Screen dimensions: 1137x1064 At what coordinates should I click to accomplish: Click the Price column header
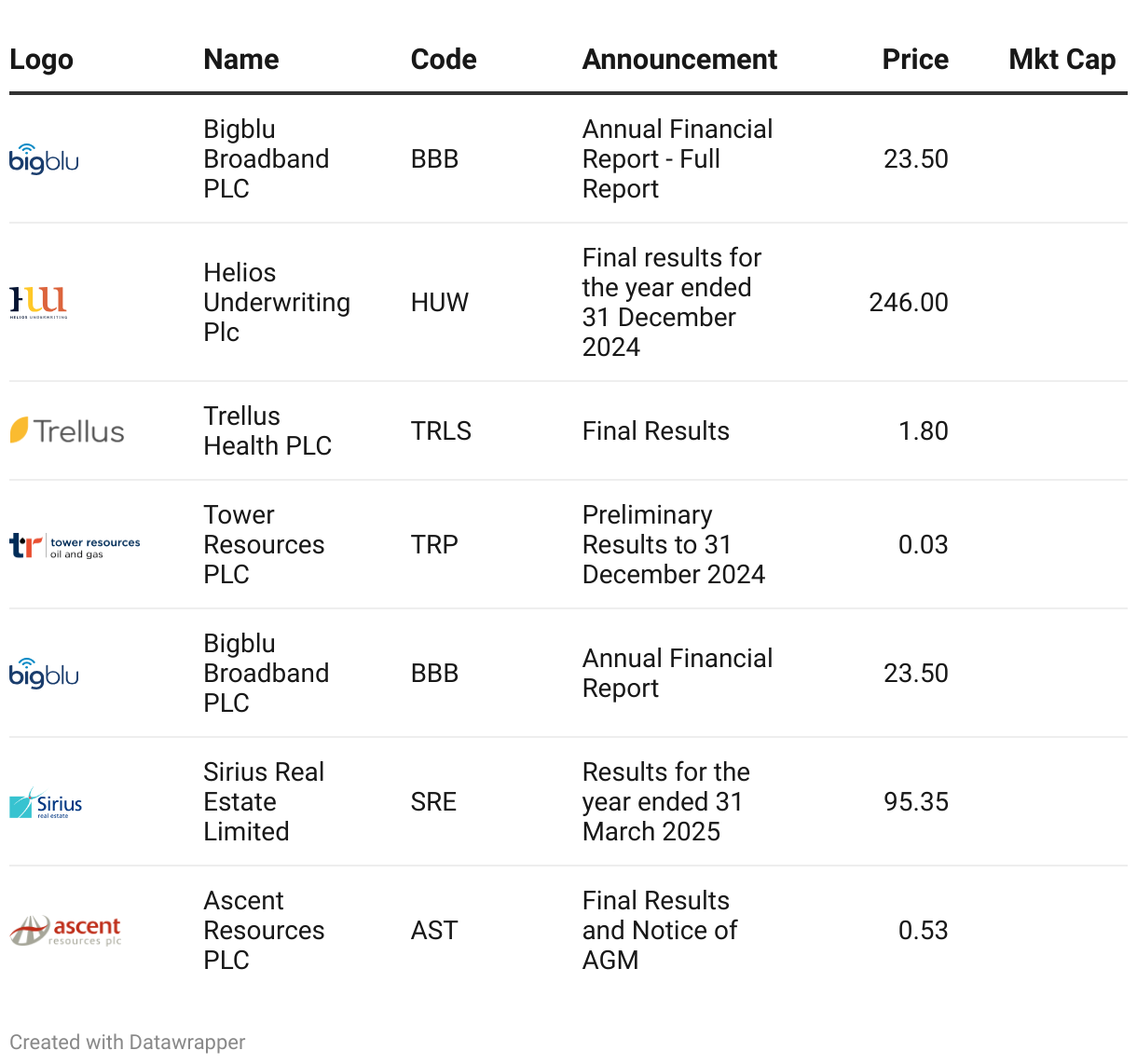[x=915, y=60]
